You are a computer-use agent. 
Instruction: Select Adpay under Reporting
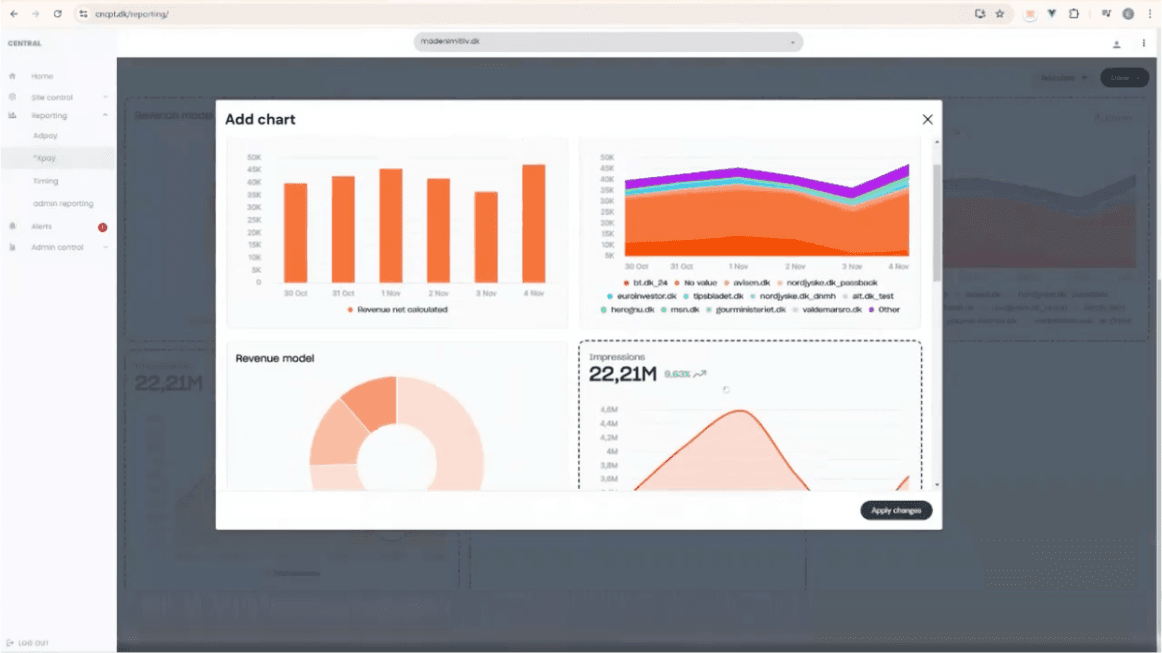point(45,136)
